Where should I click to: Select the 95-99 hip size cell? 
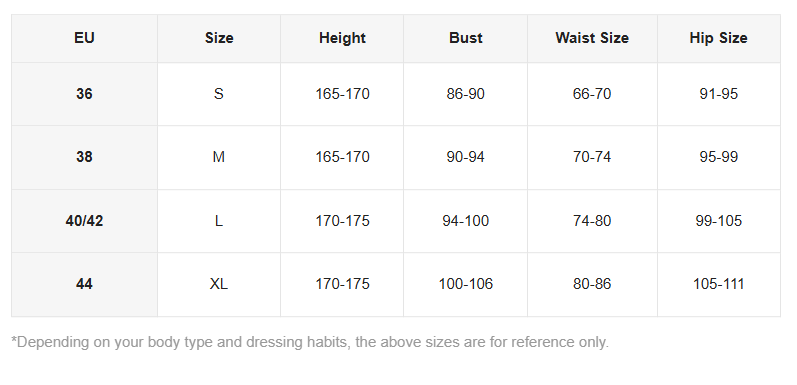pyautogui.click(x=719, y=157)
